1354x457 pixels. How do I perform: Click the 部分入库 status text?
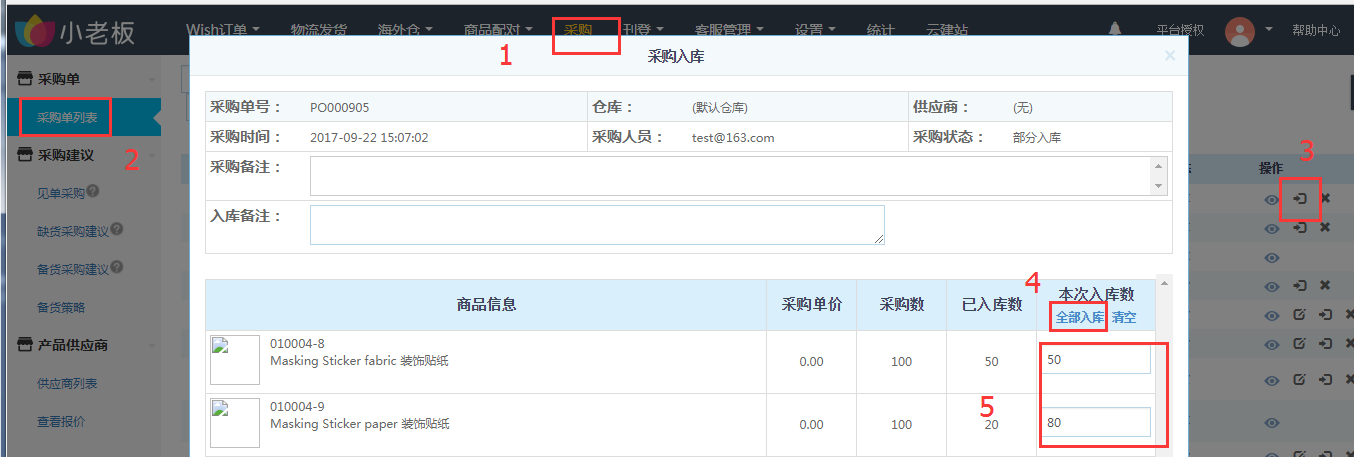[x=1037, y=137]
